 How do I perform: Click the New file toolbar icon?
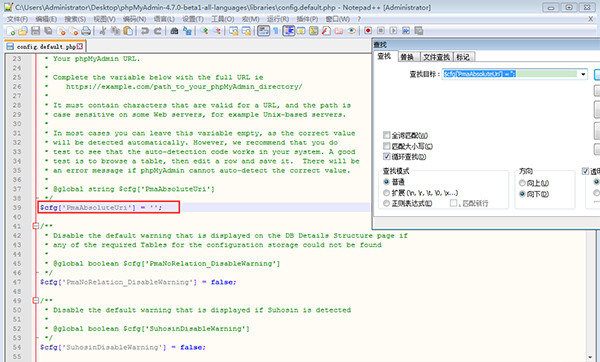click(x=11, y=31)
